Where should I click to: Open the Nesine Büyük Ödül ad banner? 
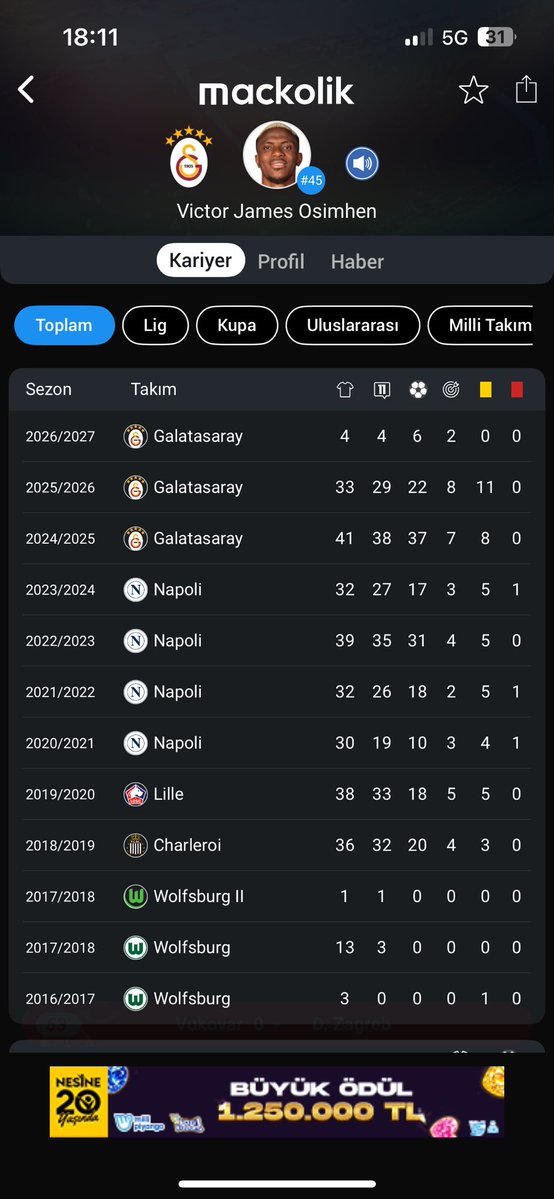pyautogui.click(x=277, y=1102)
